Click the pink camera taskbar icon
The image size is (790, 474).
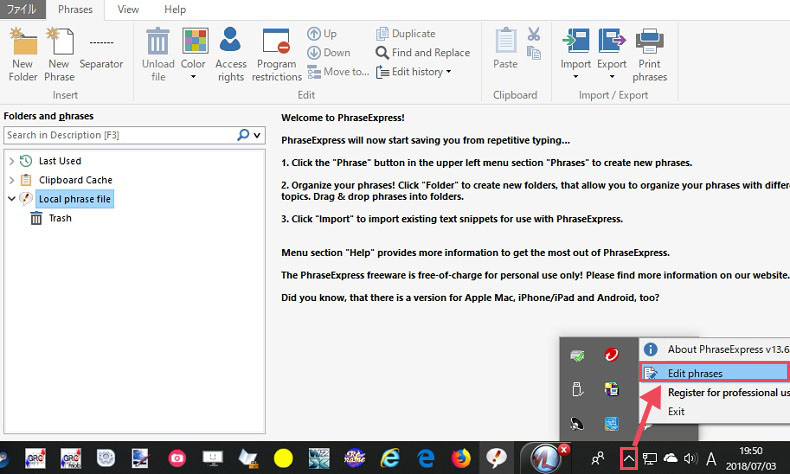point(177,458)
